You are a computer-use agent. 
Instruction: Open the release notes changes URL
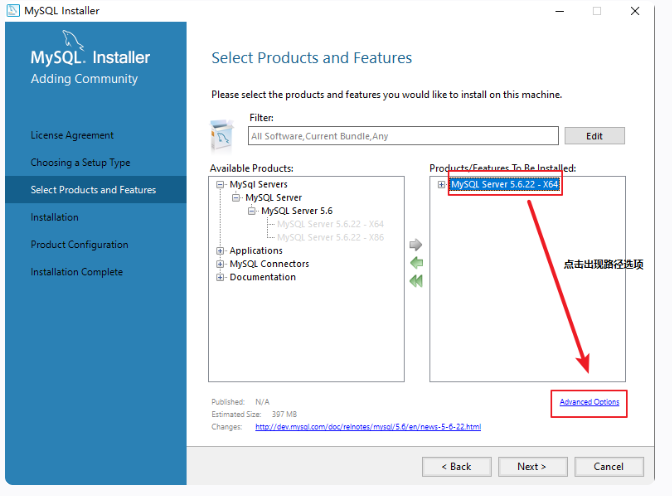[x=368, y=427]
